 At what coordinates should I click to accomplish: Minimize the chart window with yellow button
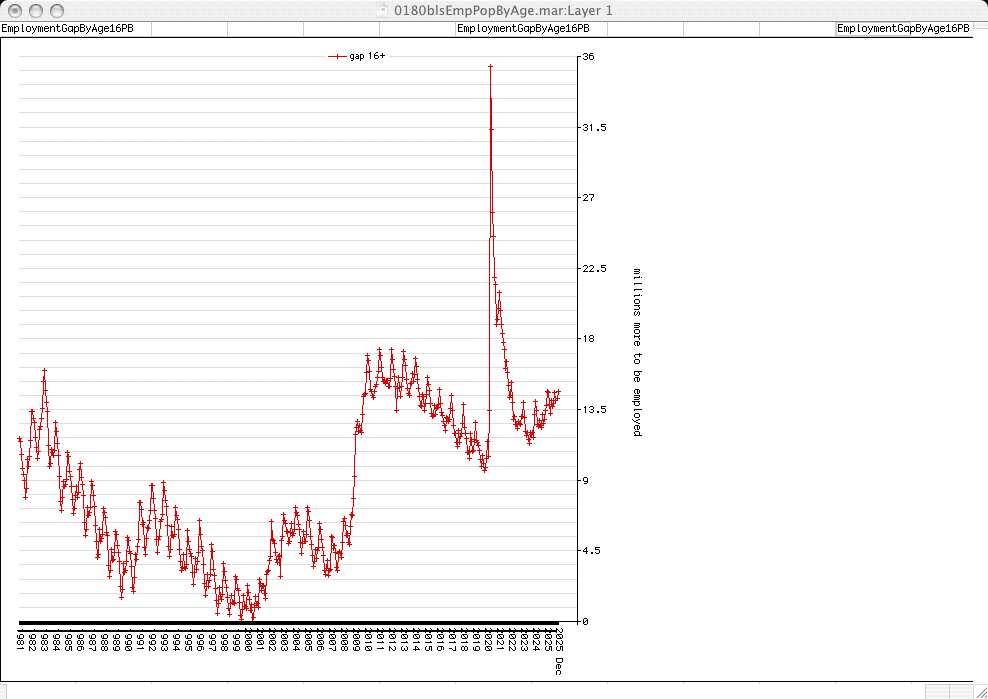[34, 10]
